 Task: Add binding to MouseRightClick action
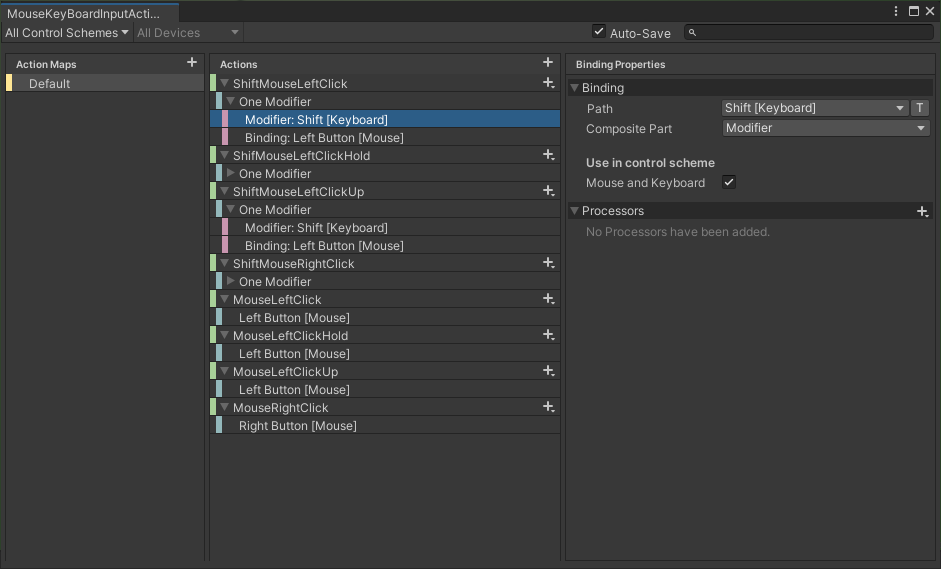(548, 407)
